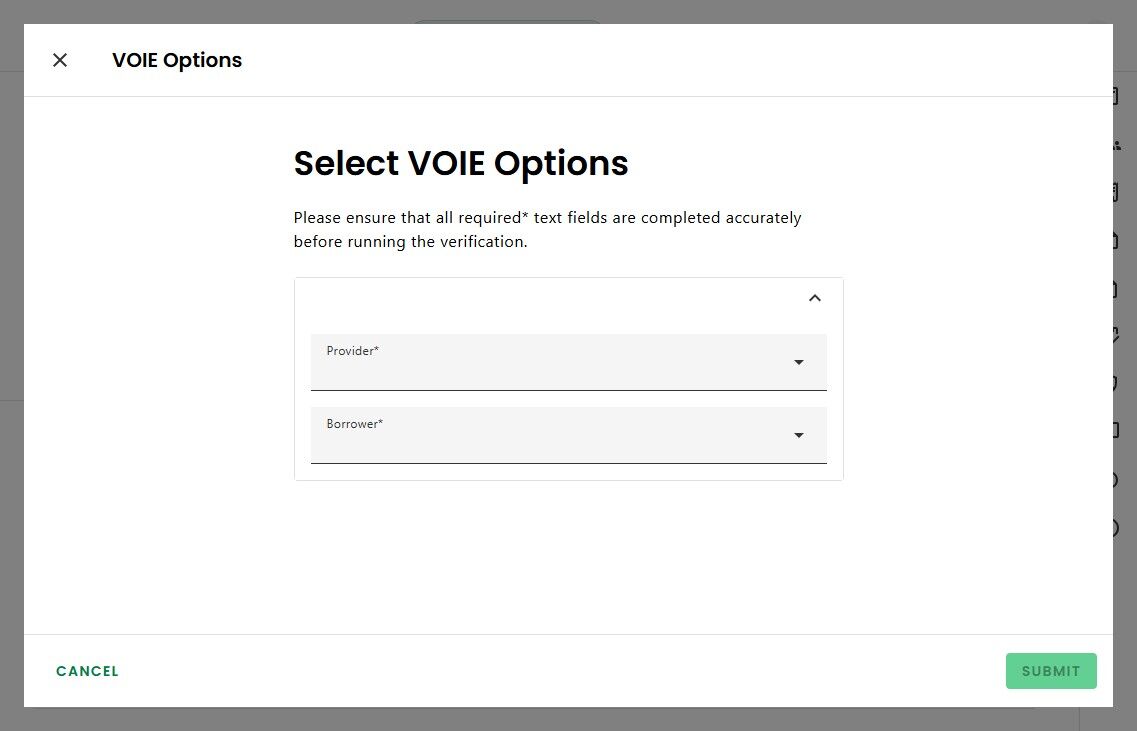
Task: Click the bottom circular sidebar icon
Action: [x=1115, y=528]
